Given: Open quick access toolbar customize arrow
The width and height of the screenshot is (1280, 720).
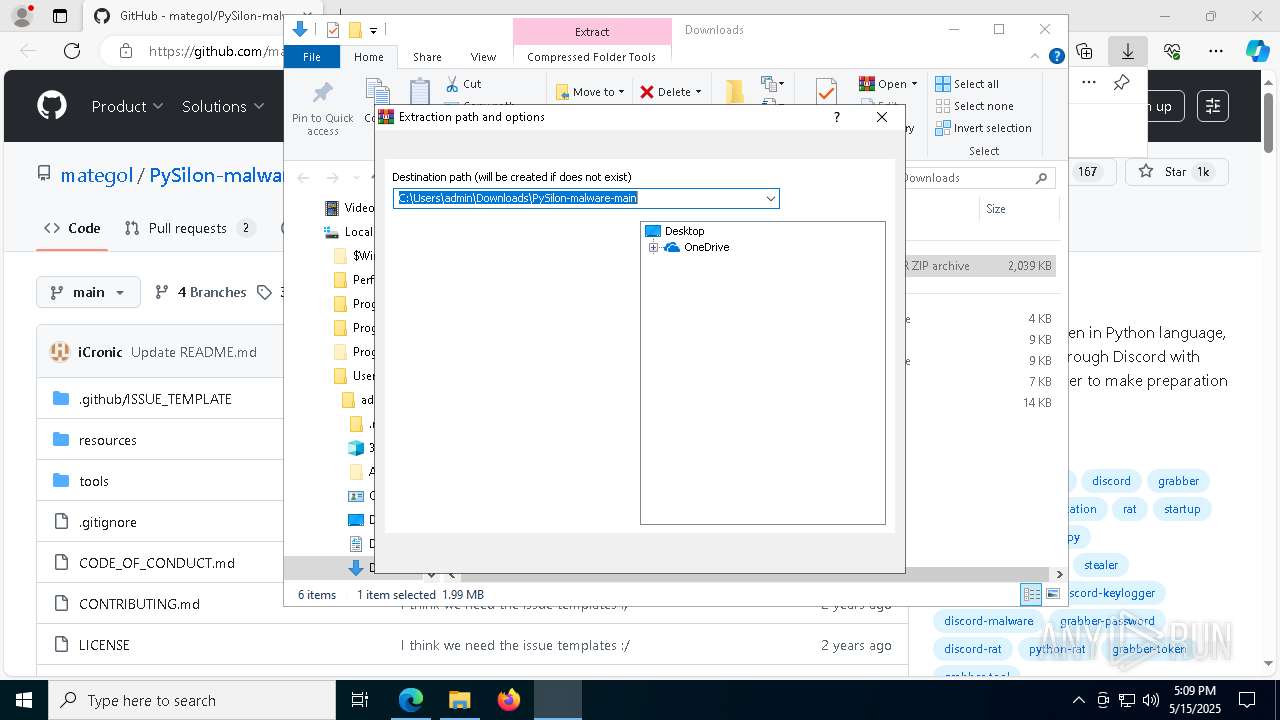Looking at the screenshot, I should click(374, 30).
